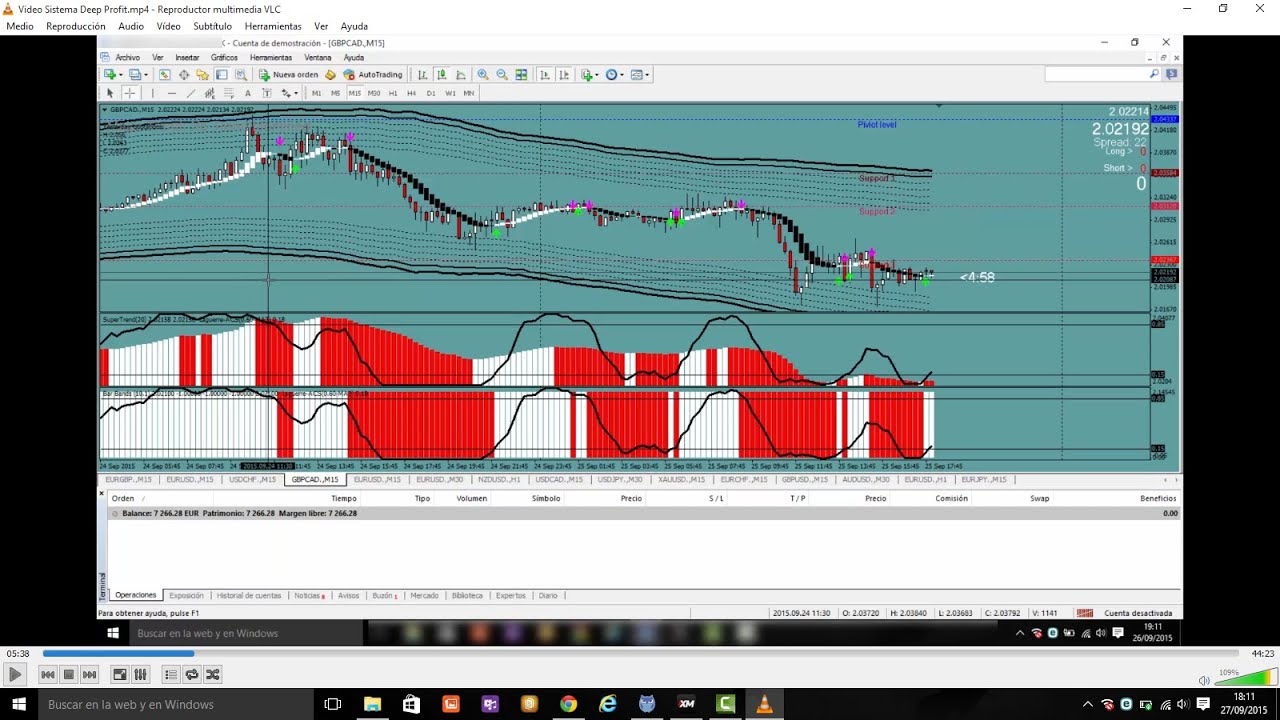The width and height of the screenshot is (1280, 720).
Task: Open Historial de cuentas terminal tab
Action: (x=249, y=596)
